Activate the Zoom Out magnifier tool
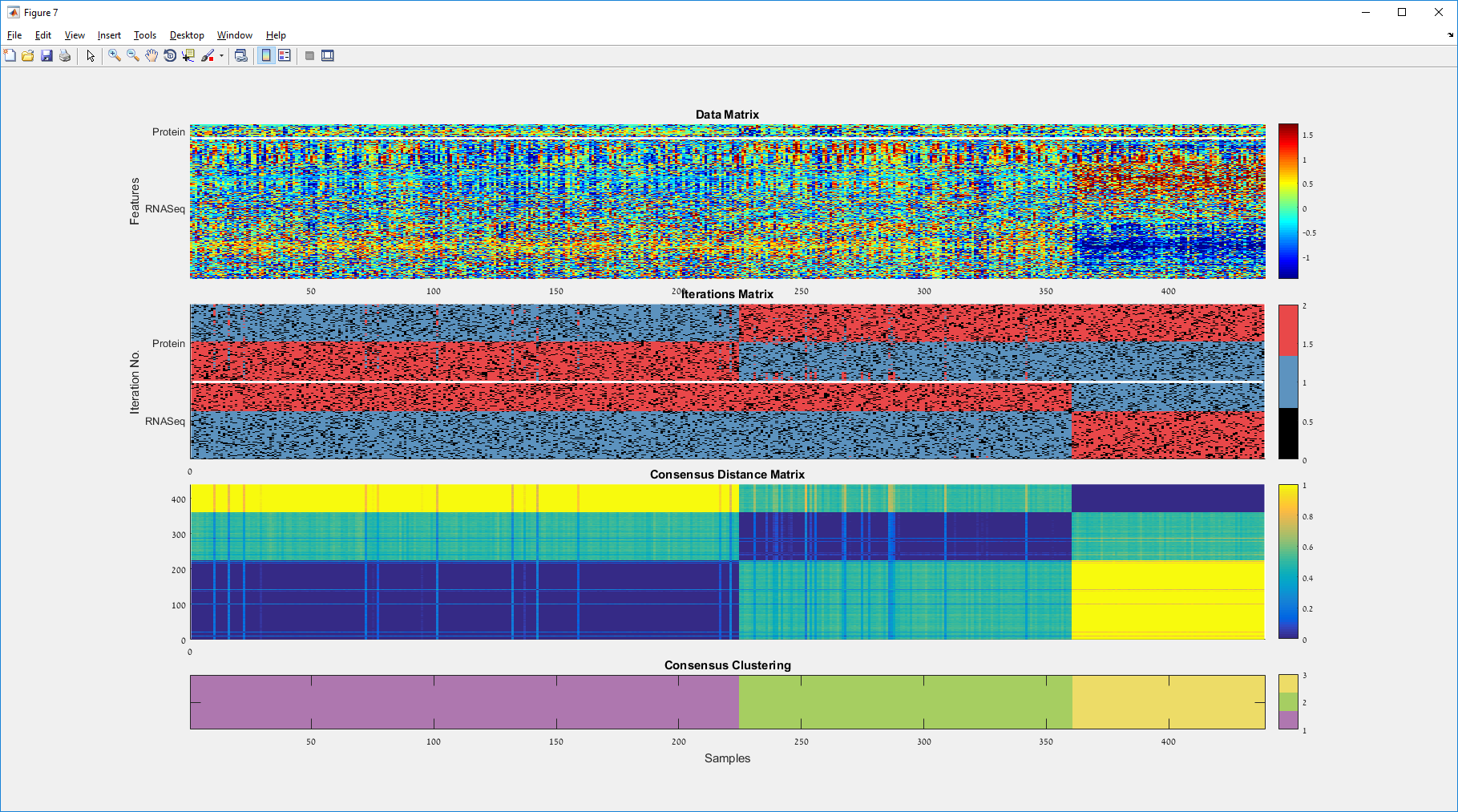Screen dimensions: 1458x812 tap(133, 55)
